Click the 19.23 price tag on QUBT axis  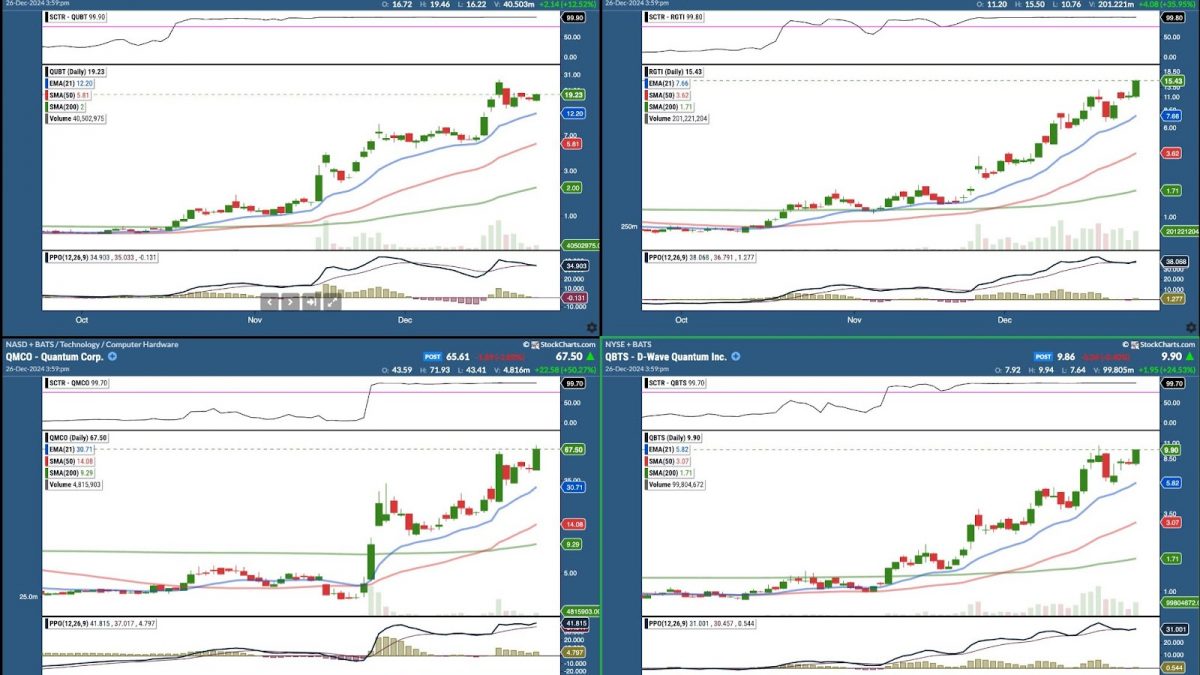[575, 95]
